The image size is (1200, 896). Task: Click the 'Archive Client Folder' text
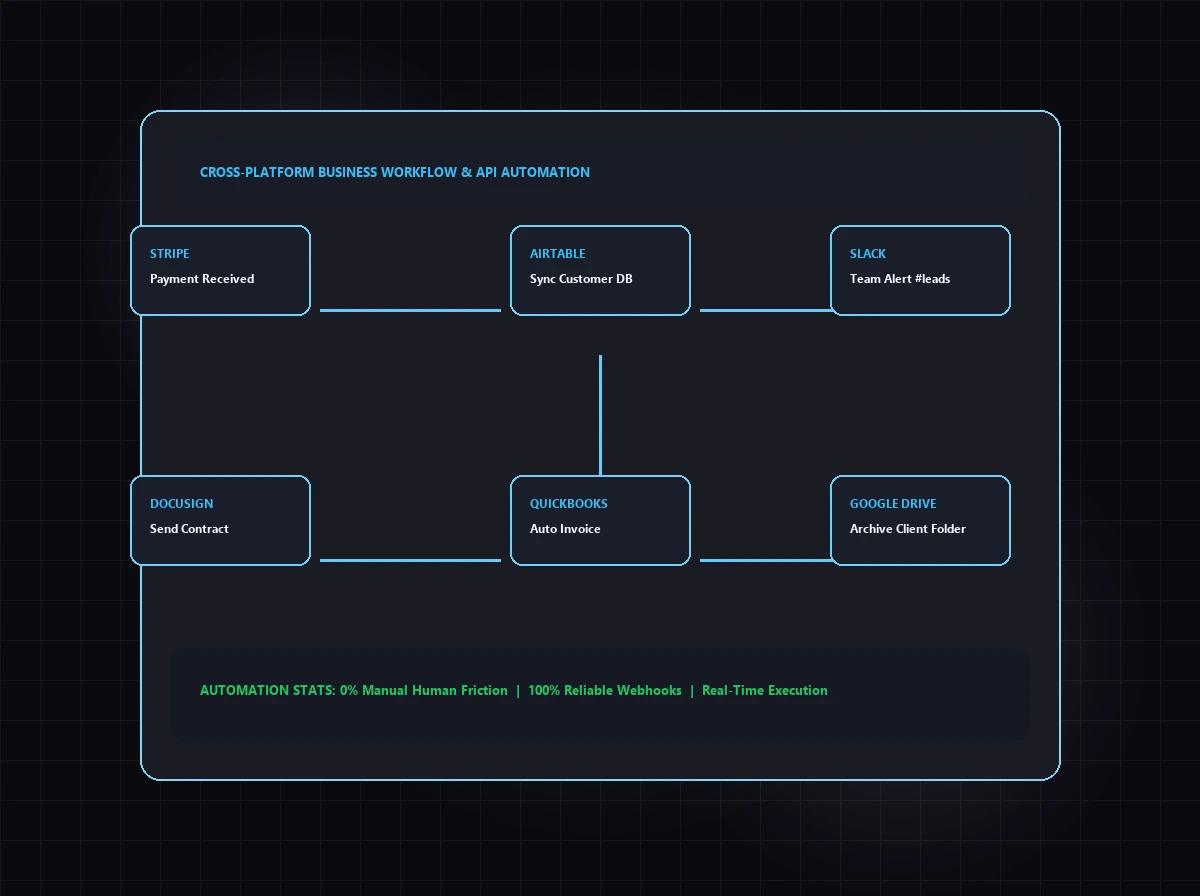(908, 529)
